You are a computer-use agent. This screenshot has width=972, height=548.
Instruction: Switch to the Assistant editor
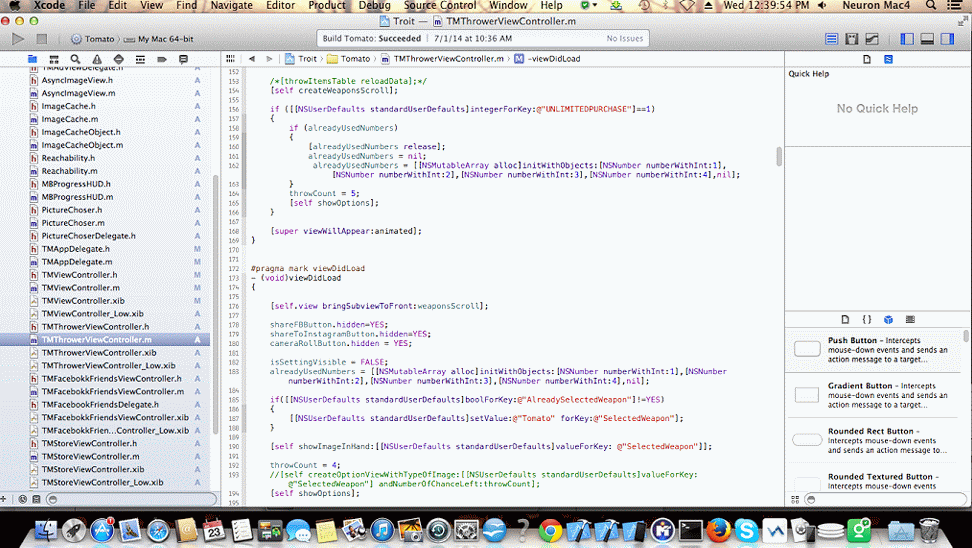pos(852,39)
